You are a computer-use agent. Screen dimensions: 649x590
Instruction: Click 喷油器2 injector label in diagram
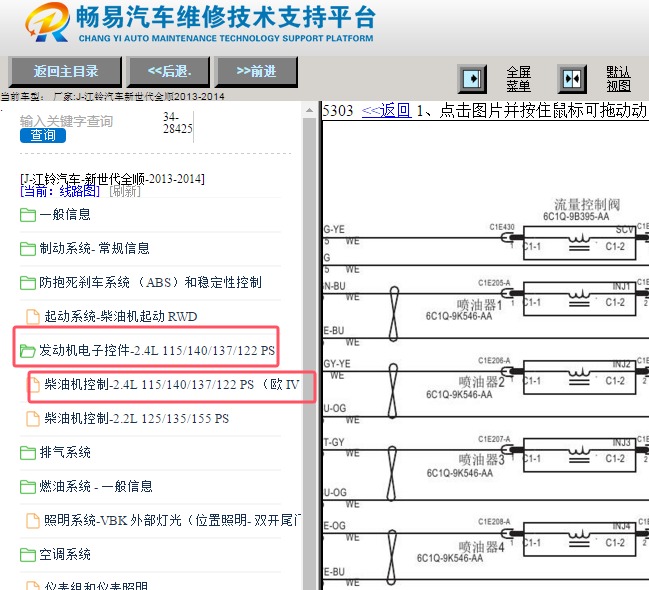click(x=481, y=382)
